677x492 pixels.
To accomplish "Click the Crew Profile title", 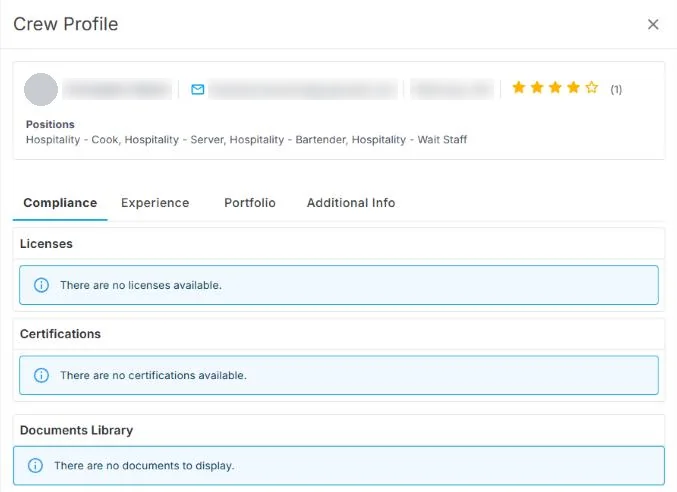I will click(66, 24).
